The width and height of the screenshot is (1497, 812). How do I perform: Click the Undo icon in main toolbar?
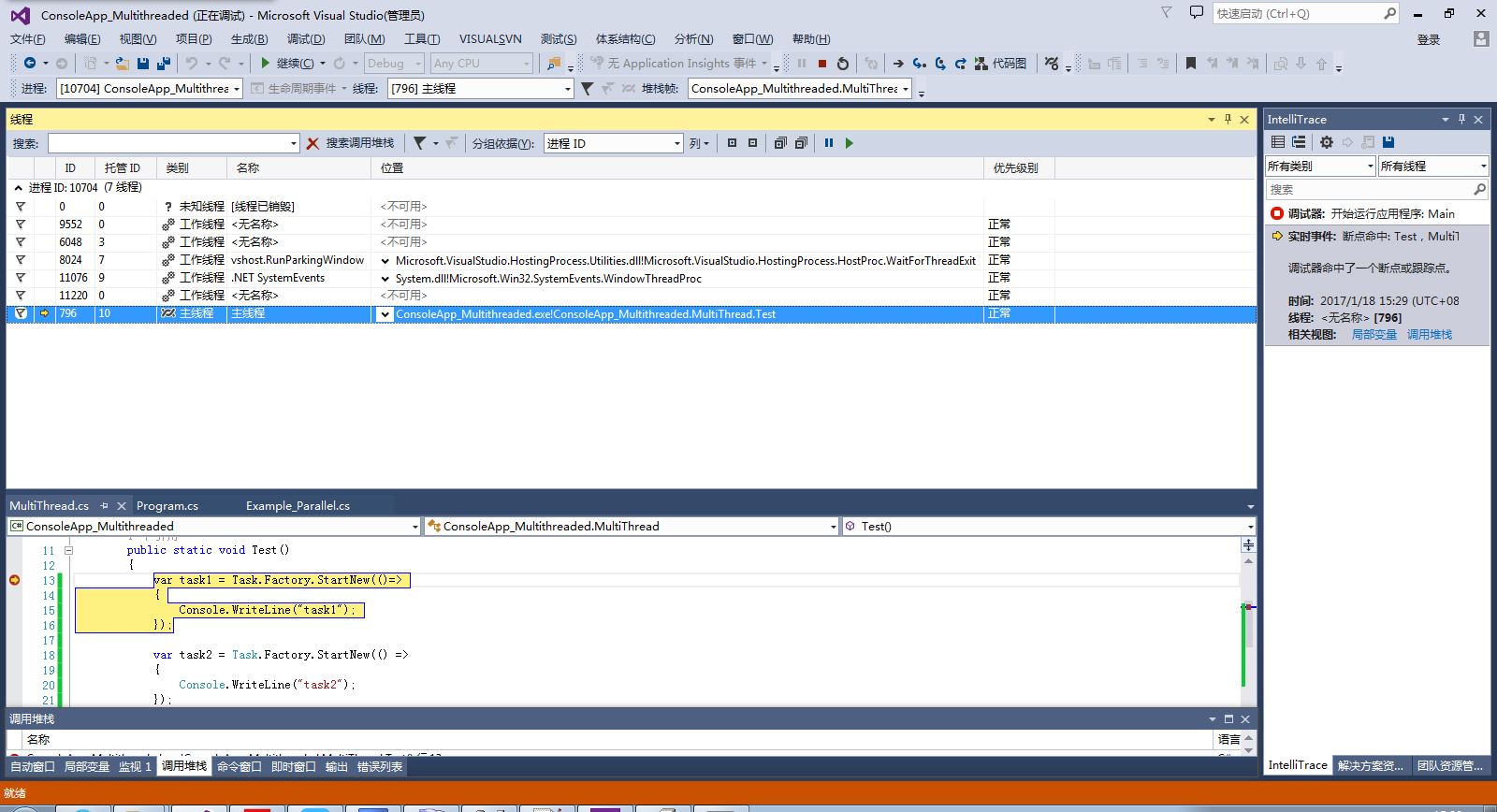[x=192, y=64]
